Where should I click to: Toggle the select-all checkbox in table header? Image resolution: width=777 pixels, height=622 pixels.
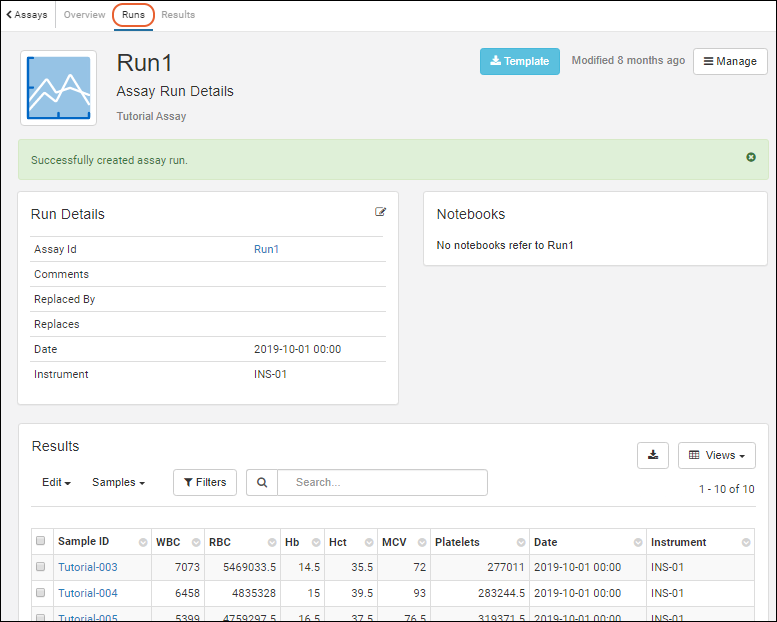point(41,541)
